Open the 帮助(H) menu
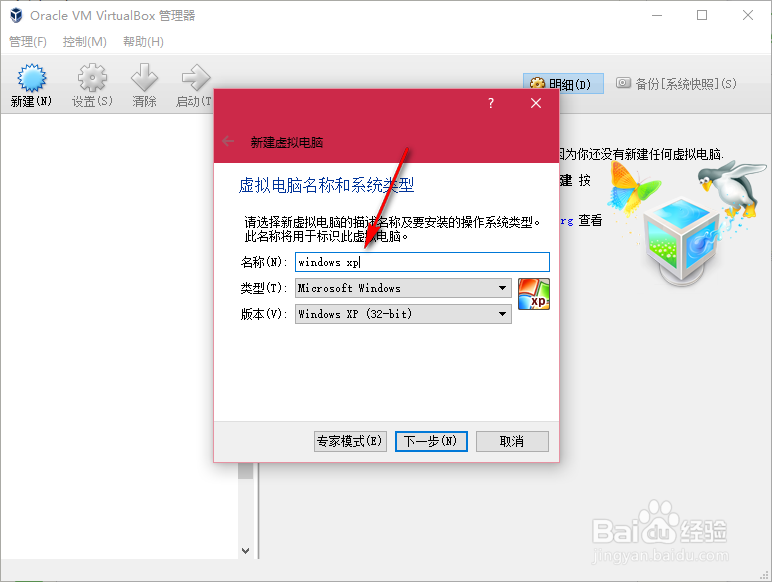The height and width of the screenshot is (582, 772). pyautogui.click(x=143, y=42)
